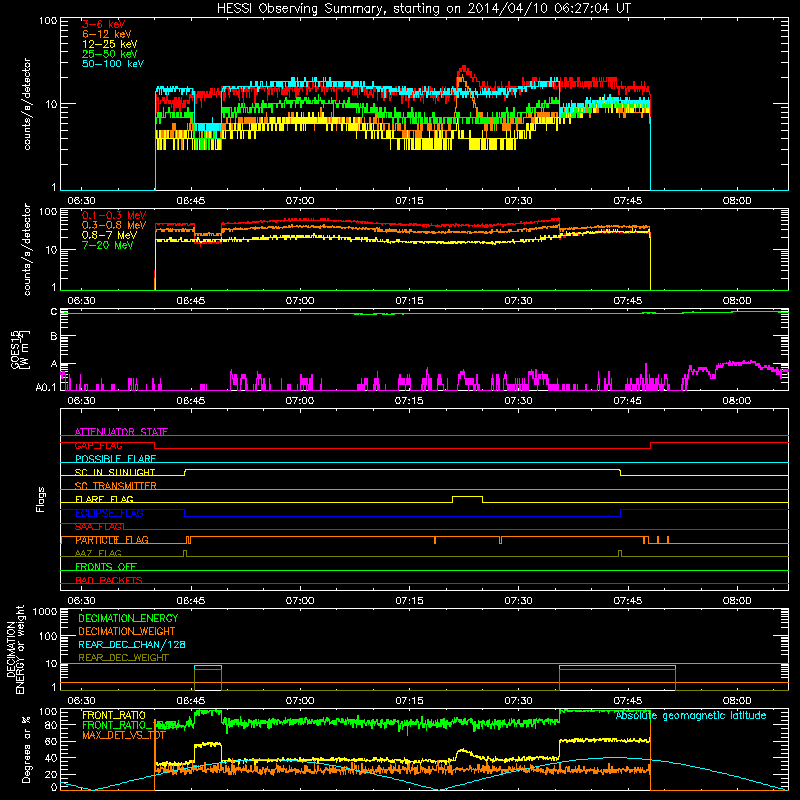This screenshot has width=800, height=800.
Task: Click the REAR_DEC_WEIGHT legend label
Action: (123, 658)
